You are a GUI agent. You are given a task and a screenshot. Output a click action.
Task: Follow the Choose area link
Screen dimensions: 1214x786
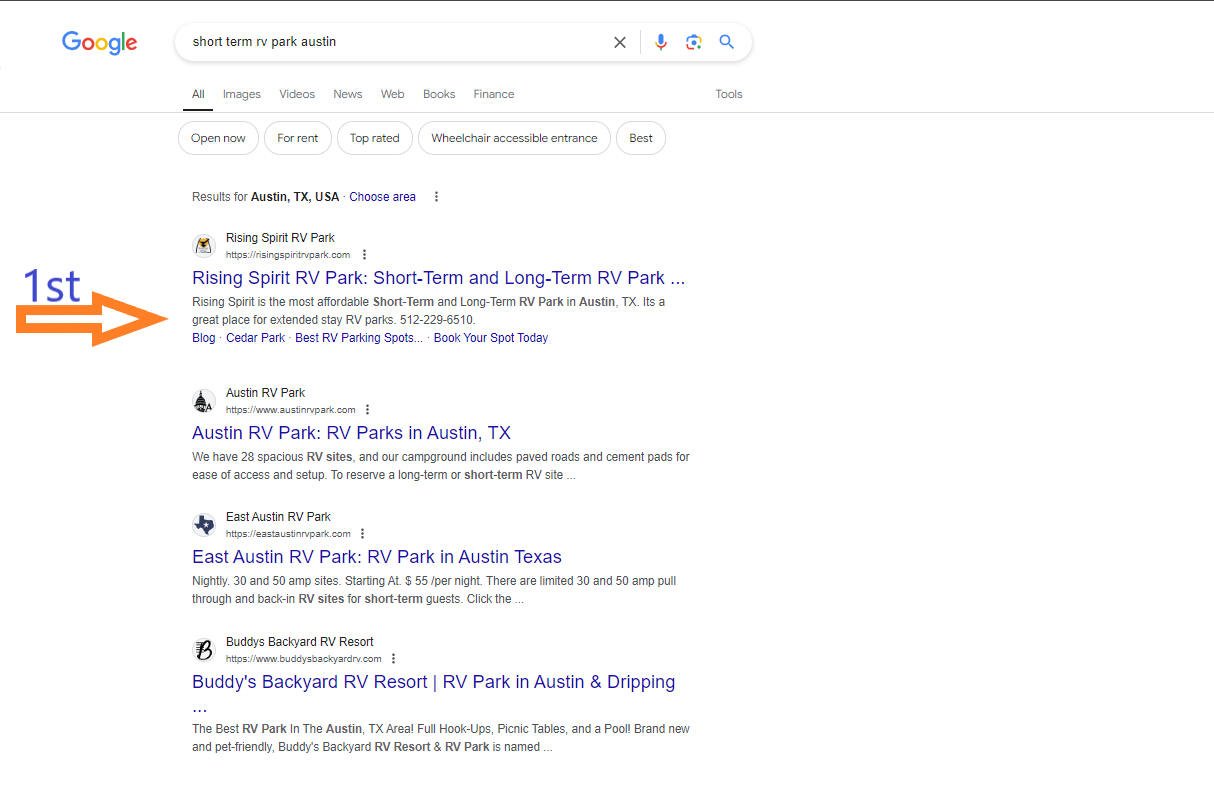[x=382, y=197]
